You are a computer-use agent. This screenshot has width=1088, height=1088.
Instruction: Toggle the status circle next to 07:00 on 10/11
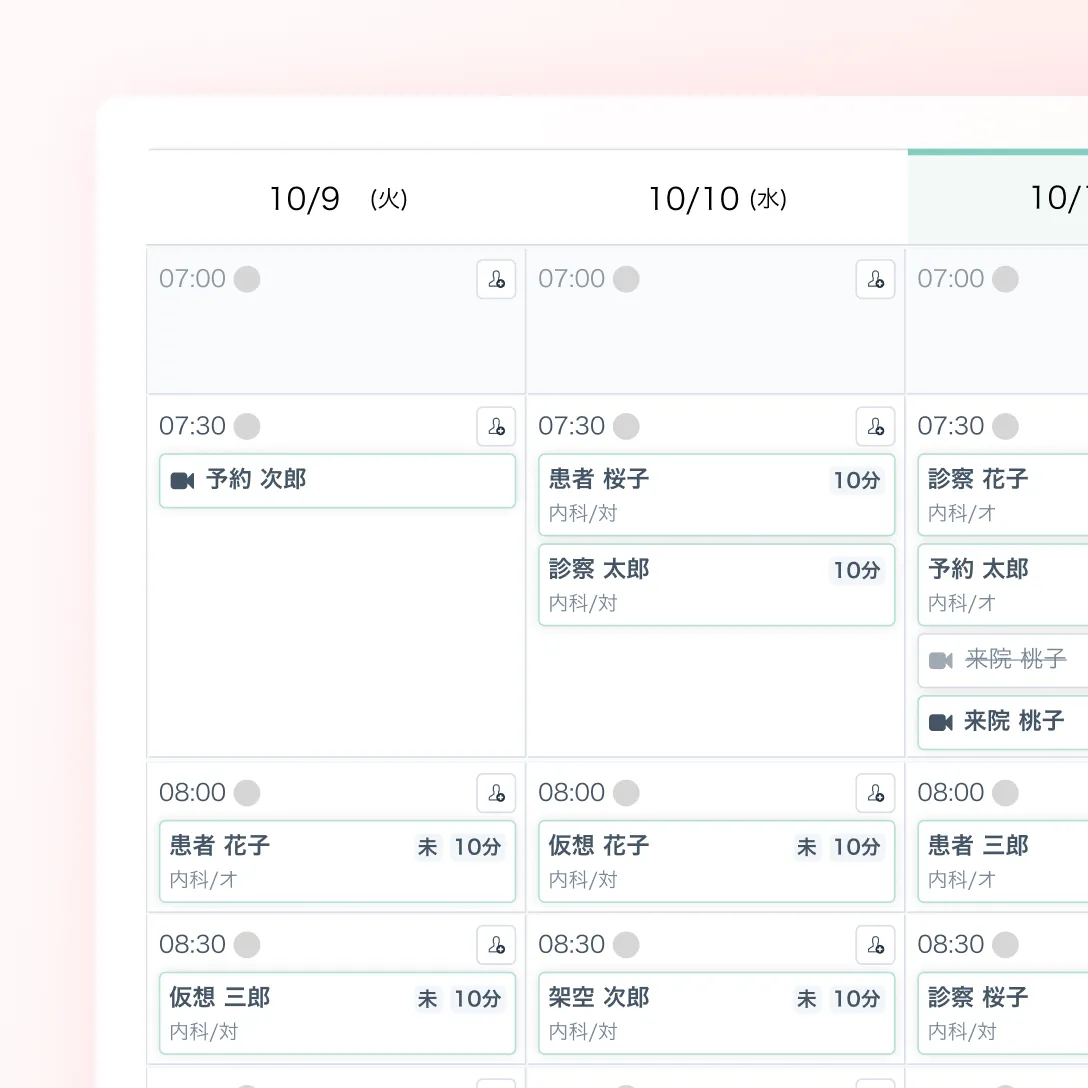pyautogui.click(x=1004, y=279)
